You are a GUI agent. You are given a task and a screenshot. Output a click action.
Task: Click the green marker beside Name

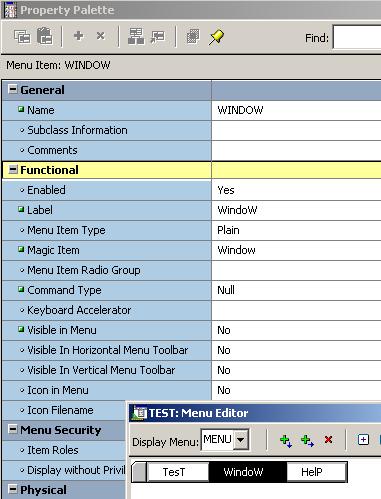21,109
